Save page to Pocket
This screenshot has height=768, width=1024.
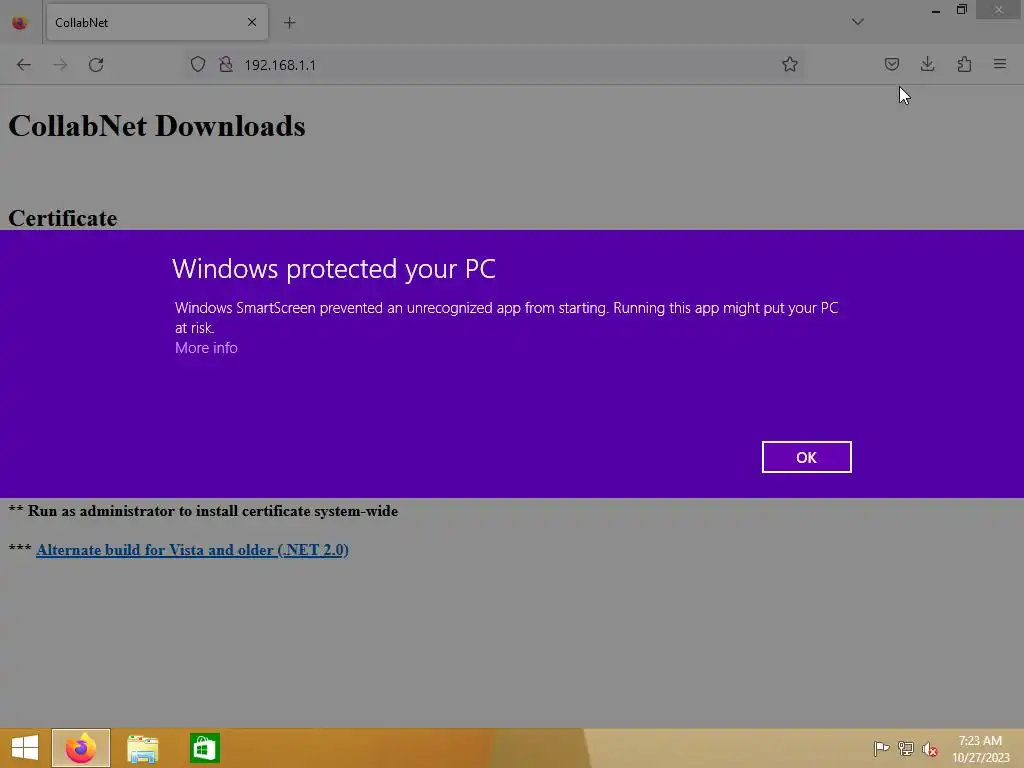[891, 64]
